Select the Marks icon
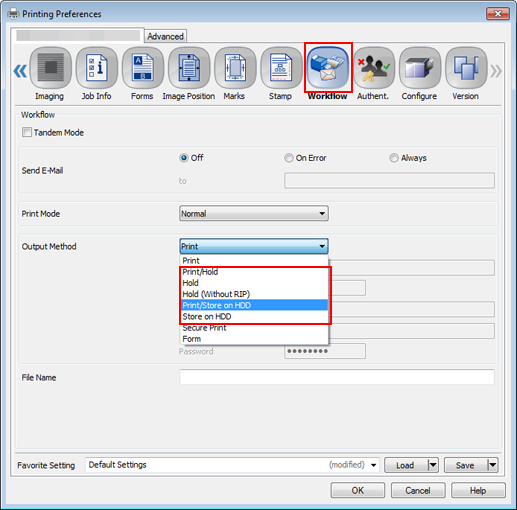The width and height of the screenshot is (517, 510). (235, 68)
